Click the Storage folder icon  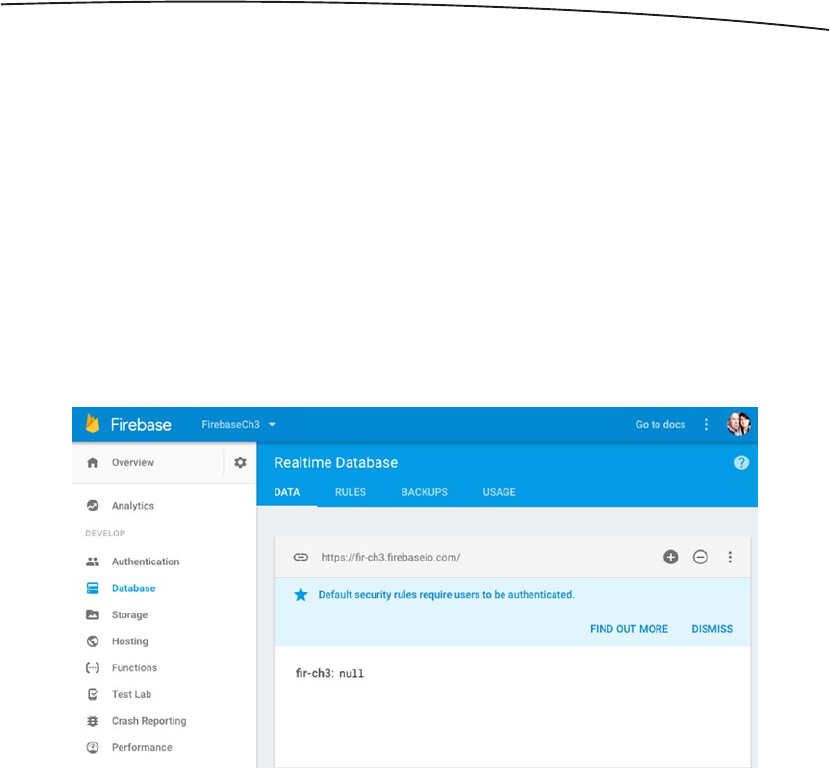93,615
